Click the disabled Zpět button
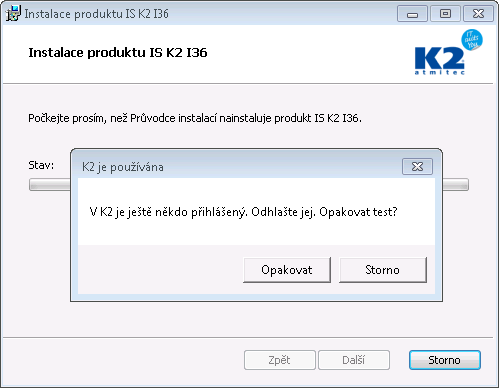The image size is (499, 388). (x=280, y=360)
